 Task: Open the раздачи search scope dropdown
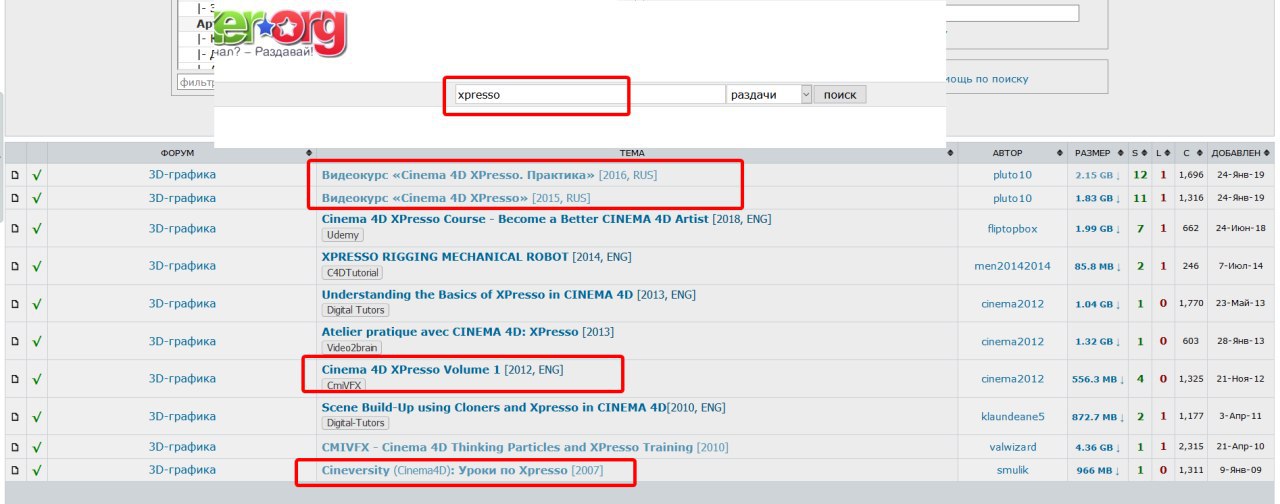click(768, 94)
